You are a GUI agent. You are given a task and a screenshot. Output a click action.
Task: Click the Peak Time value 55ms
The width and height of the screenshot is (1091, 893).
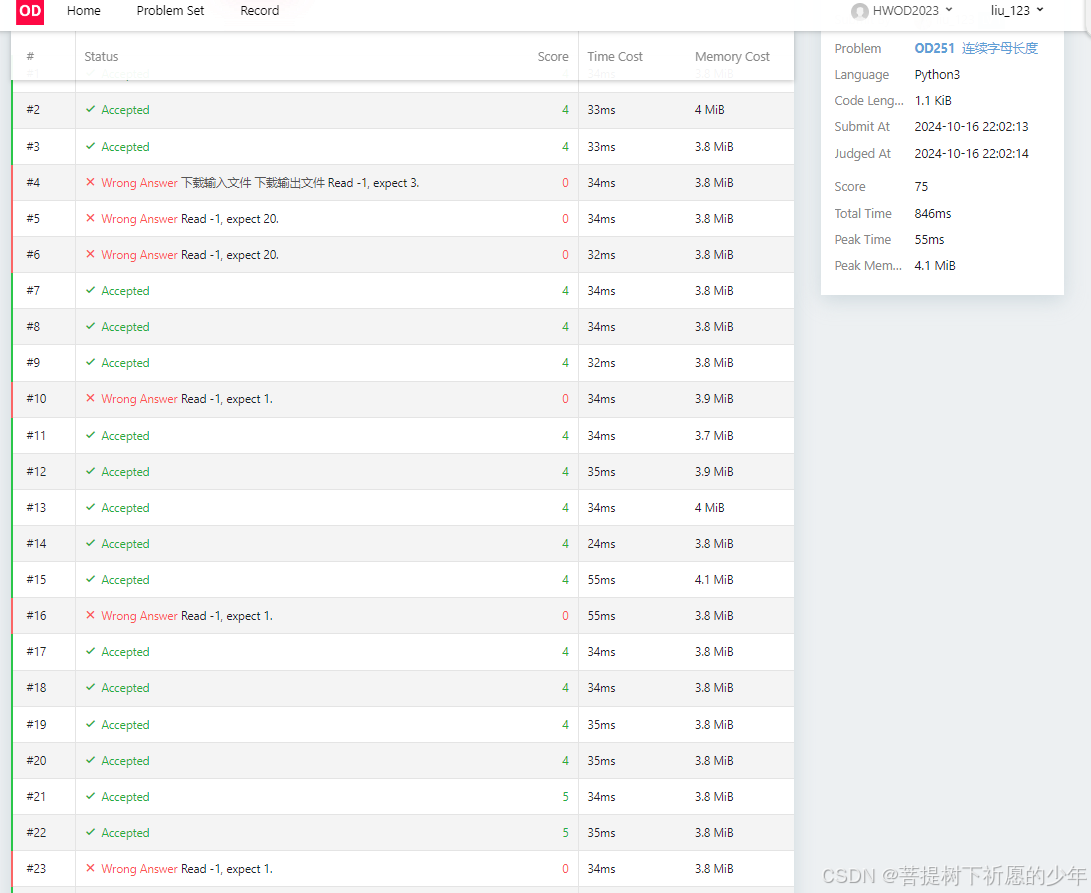(x=930, y=239)
